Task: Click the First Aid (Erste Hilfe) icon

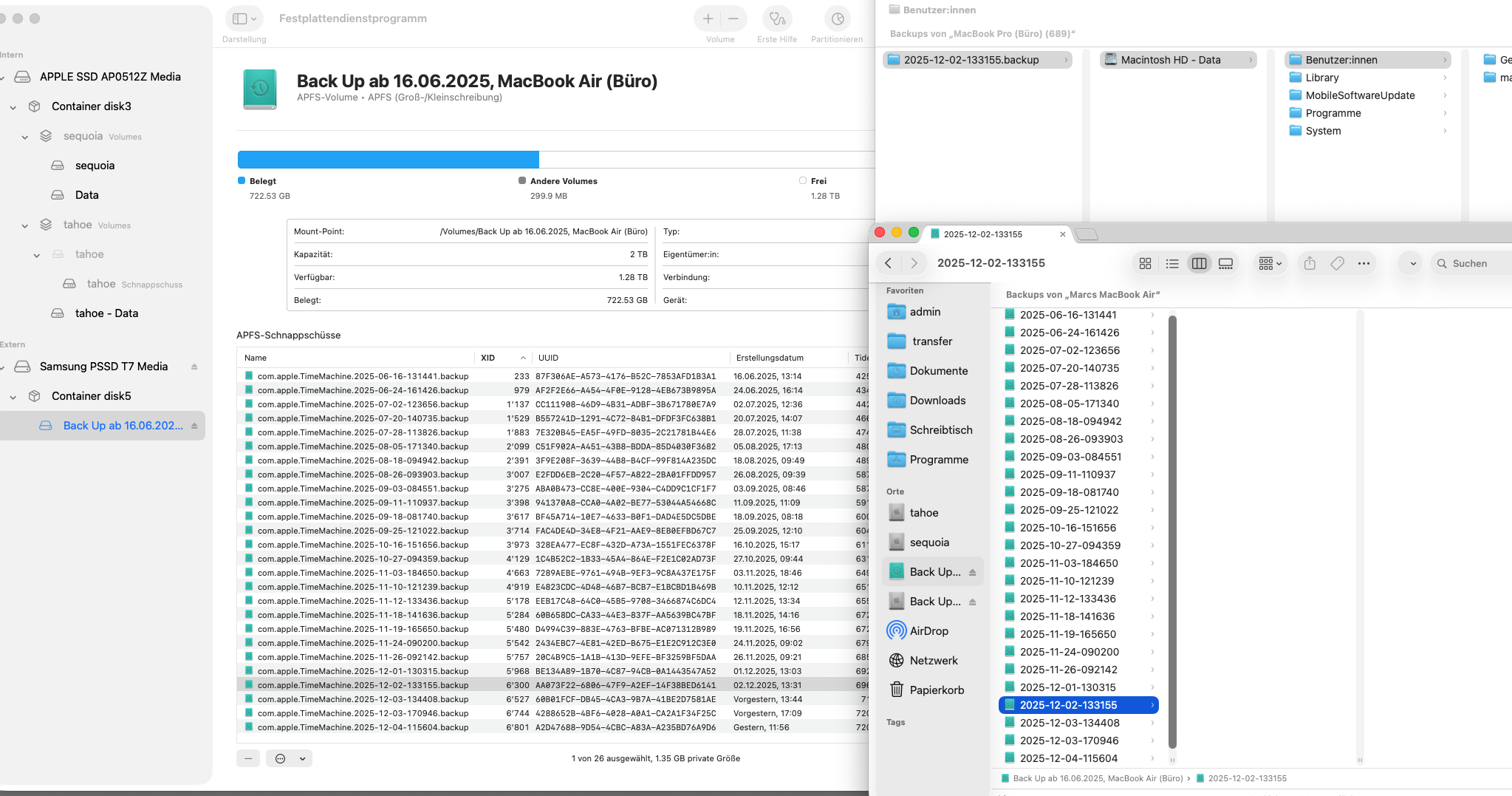Action: coord(777,19)
